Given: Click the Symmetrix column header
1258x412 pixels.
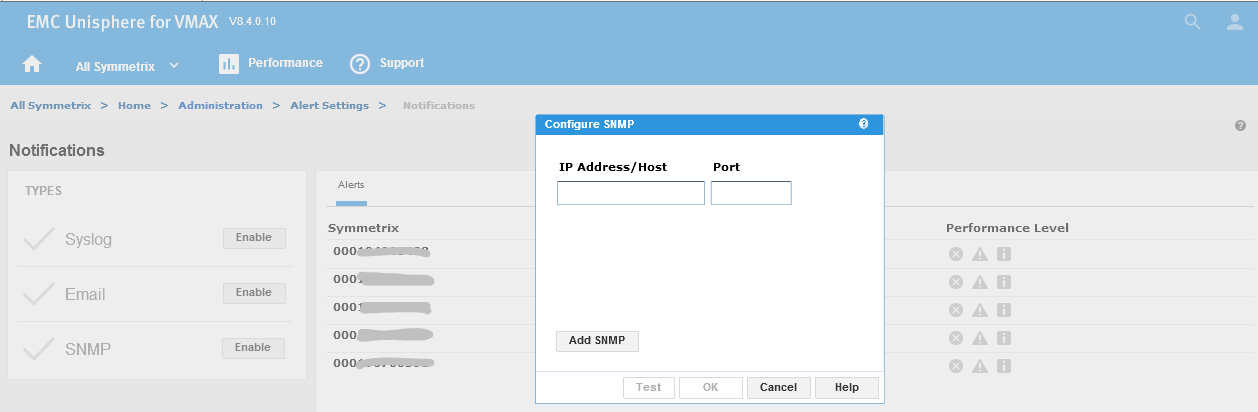Looking at the screenshot, I should point(363,228).
